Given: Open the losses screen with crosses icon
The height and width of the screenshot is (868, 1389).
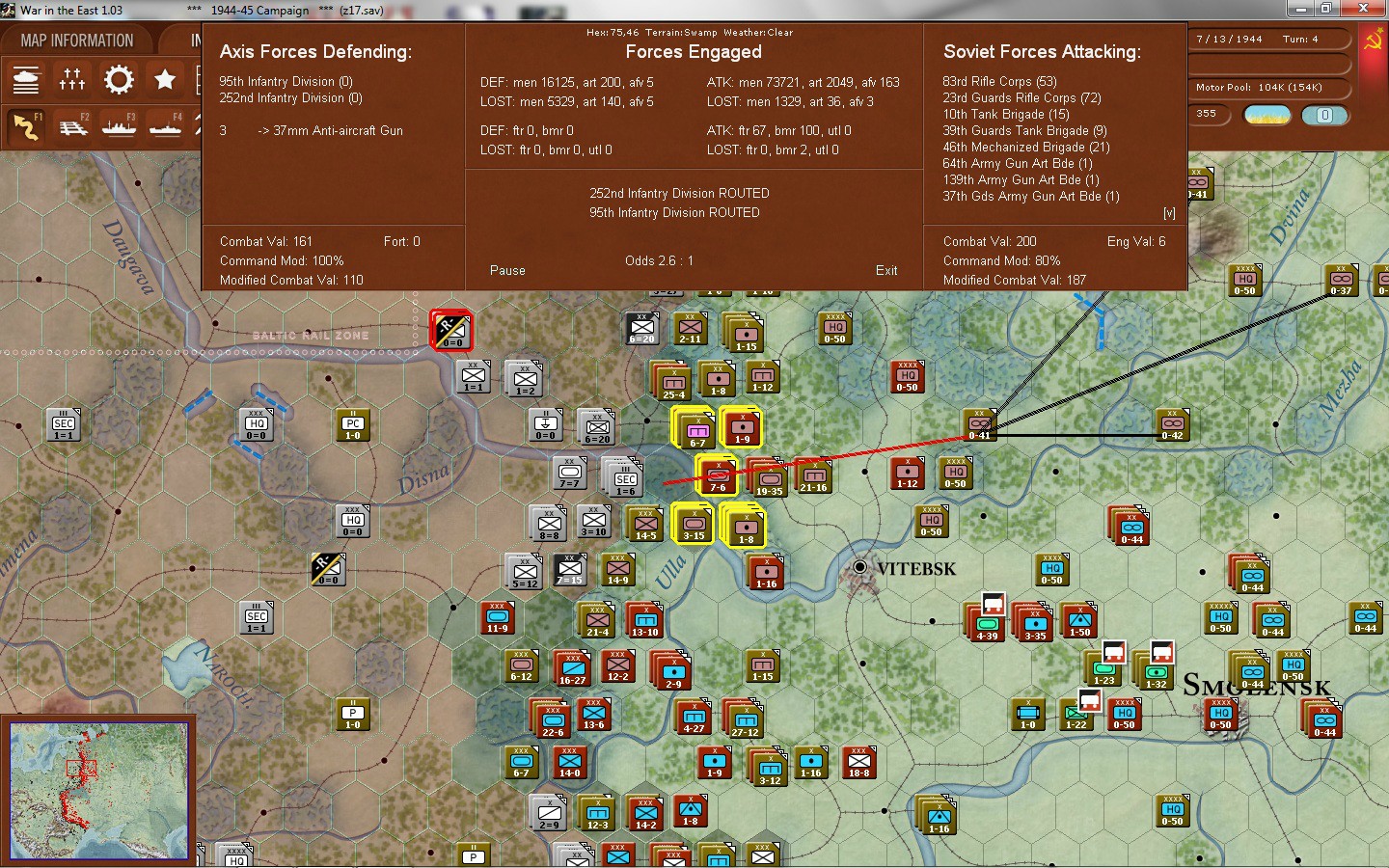Looking at the screenshot, I should (72, 79).
